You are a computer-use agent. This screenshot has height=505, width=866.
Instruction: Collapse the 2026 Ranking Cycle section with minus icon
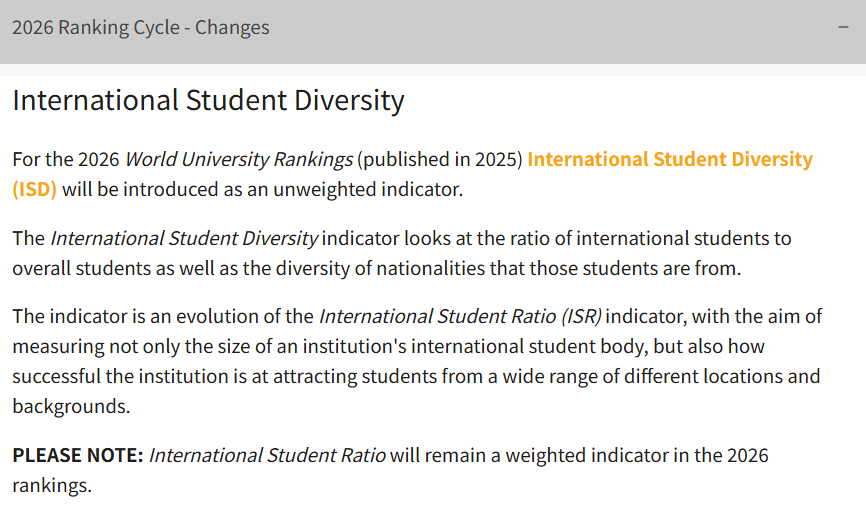point(843,27)
